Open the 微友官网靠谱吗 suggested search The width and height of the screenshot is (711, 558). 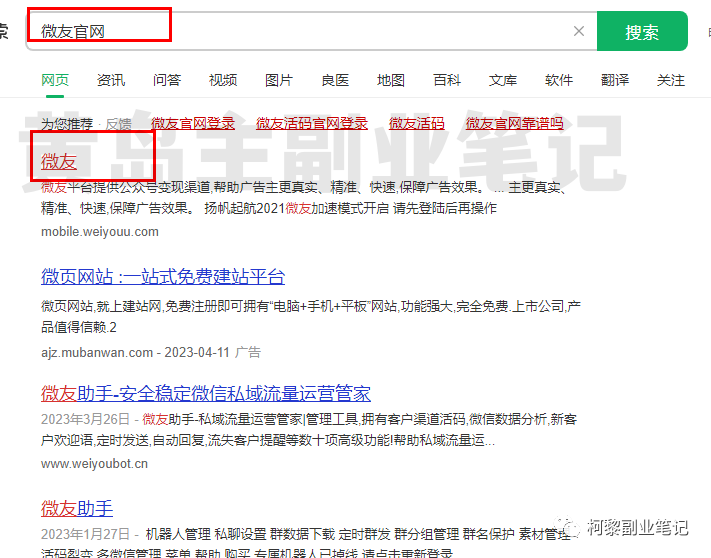(514, 123)
